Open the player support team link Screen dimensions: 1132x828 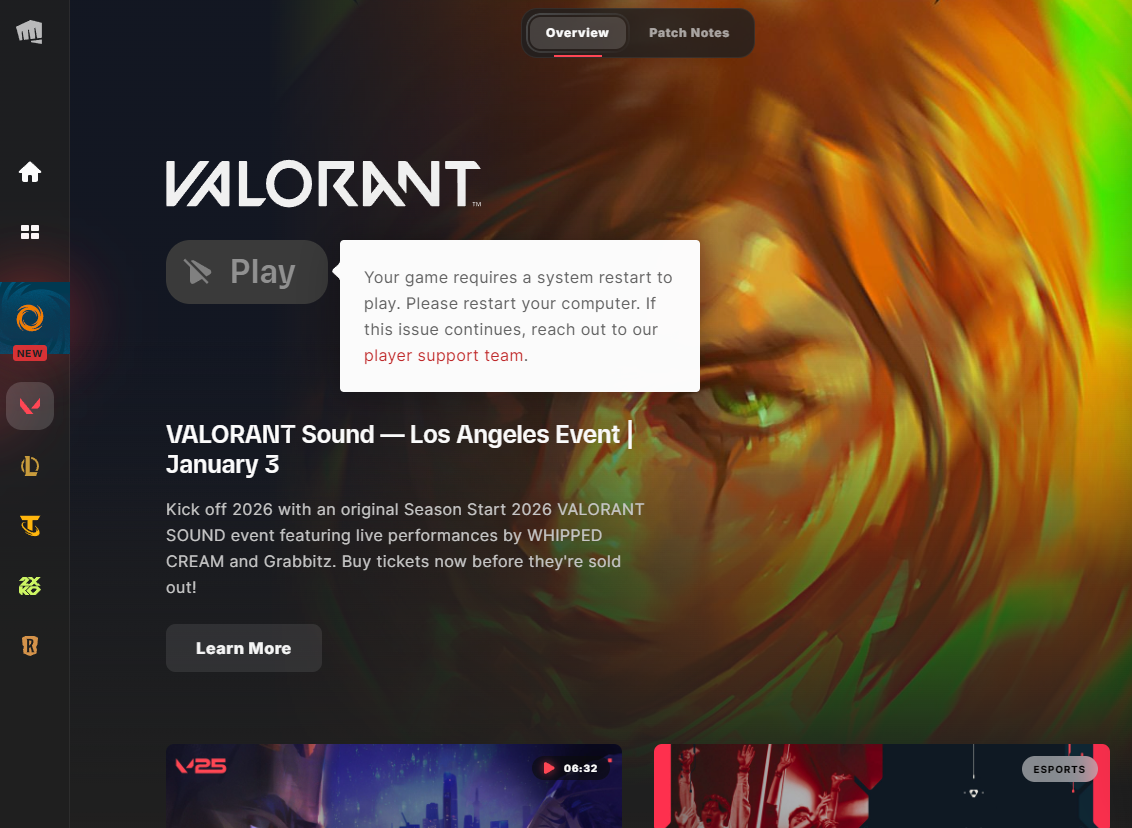pos(443,356)
